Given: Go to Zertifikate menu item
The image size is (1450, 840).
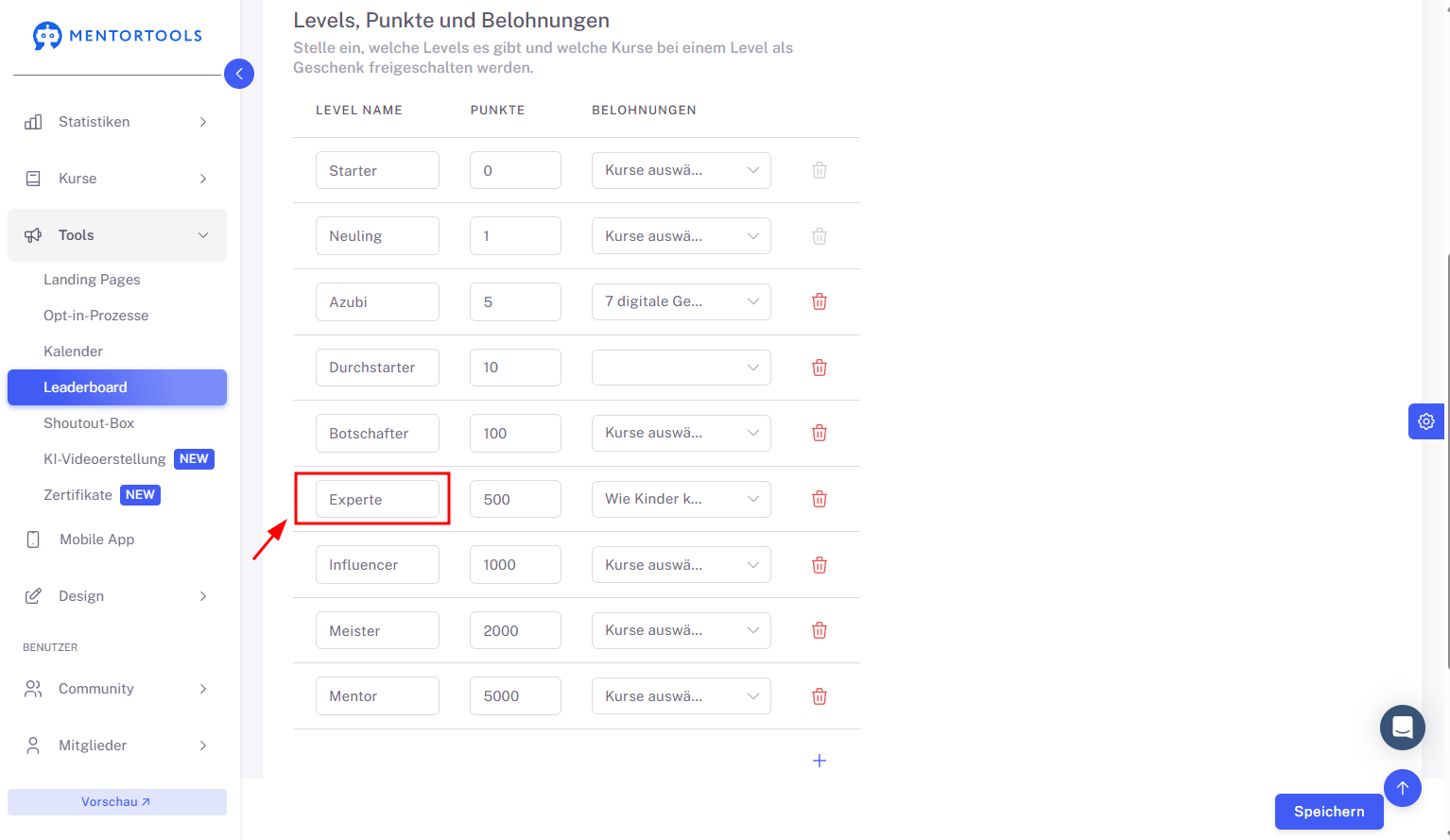Looking at the screenshot, I should (x=78, y=495).
